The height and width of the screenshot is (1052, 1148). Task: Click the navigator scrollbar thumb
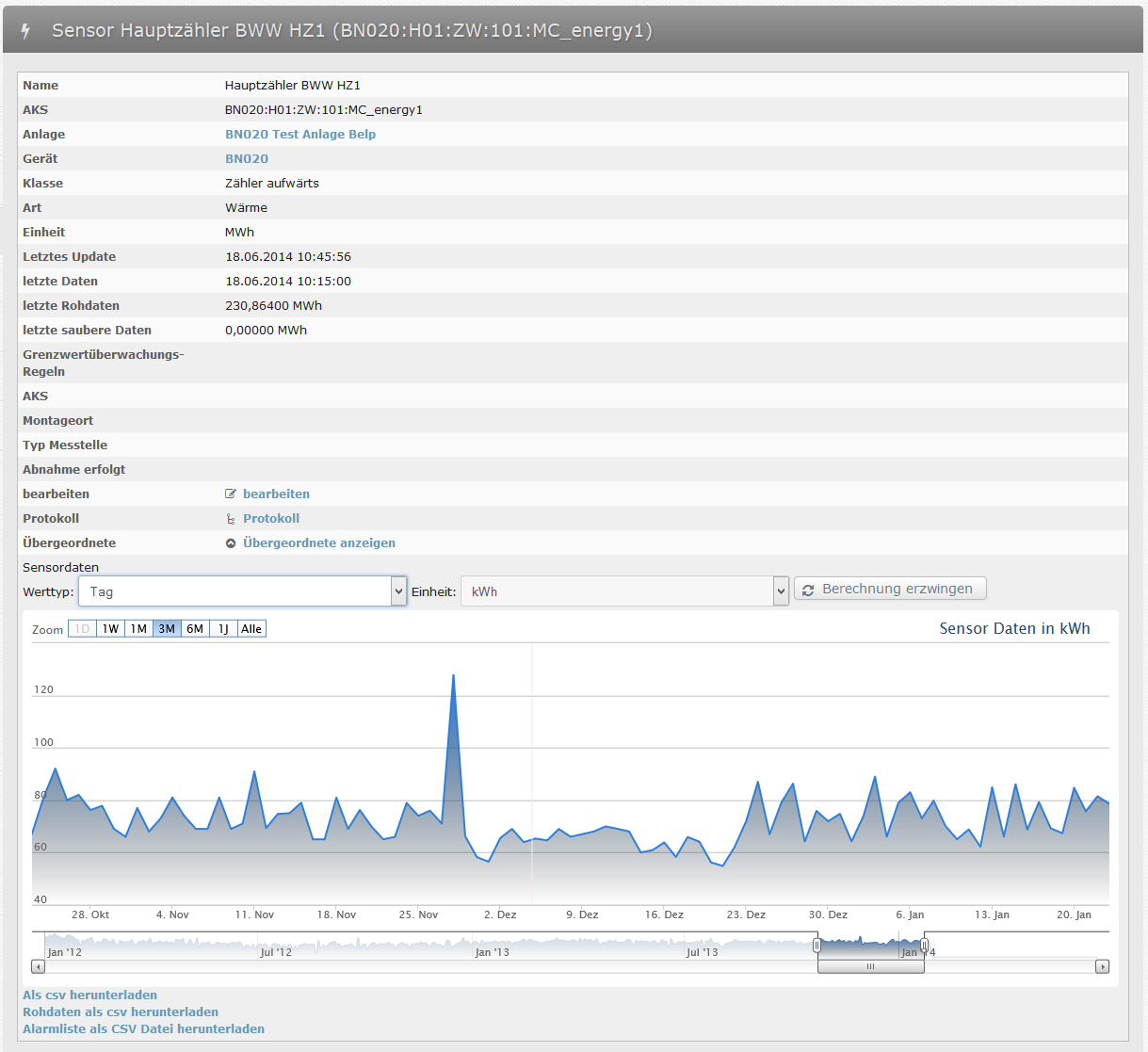[x=871, y=966]
